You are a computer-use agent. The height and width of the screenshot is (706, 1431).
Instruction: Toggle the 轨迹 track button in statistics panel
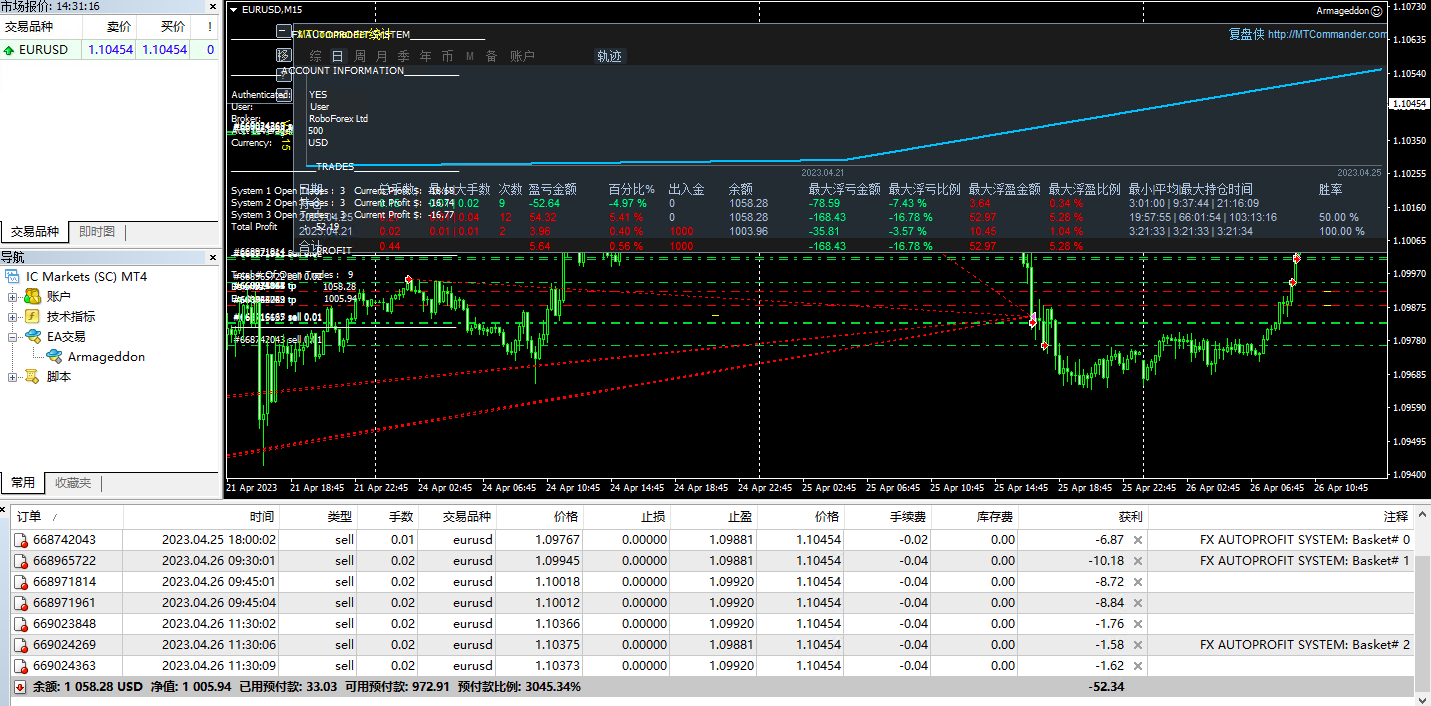608,56
